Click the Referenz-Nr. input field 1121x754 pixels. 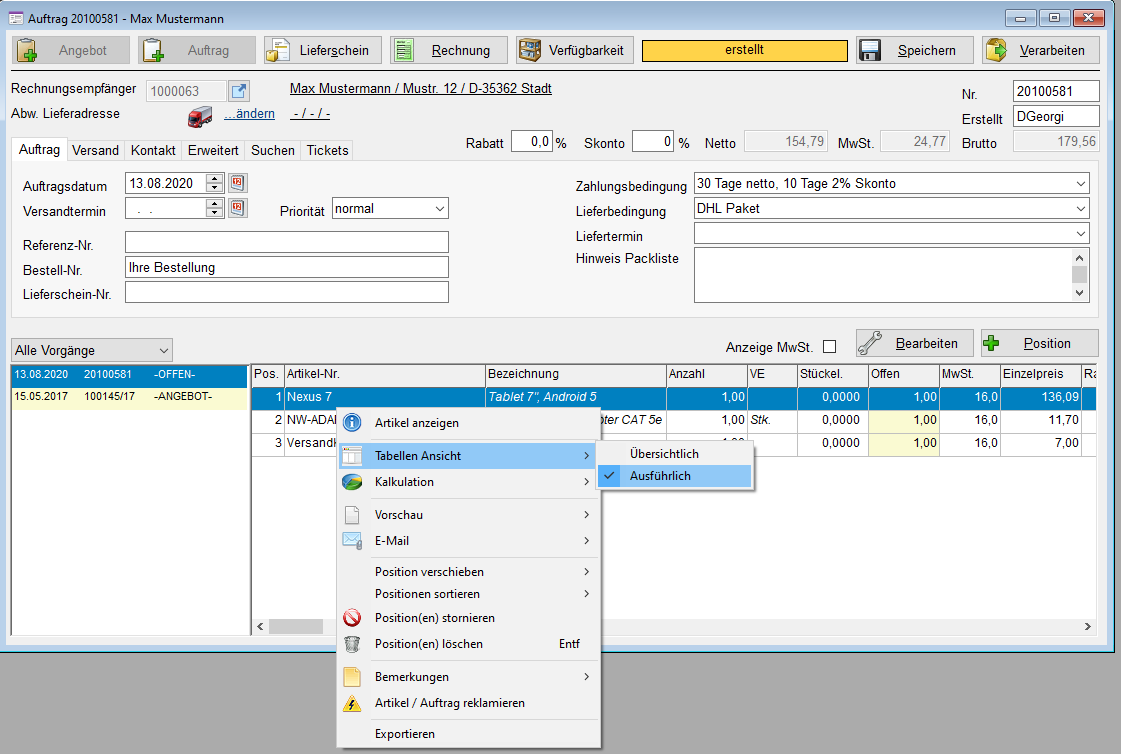[287, 242]
